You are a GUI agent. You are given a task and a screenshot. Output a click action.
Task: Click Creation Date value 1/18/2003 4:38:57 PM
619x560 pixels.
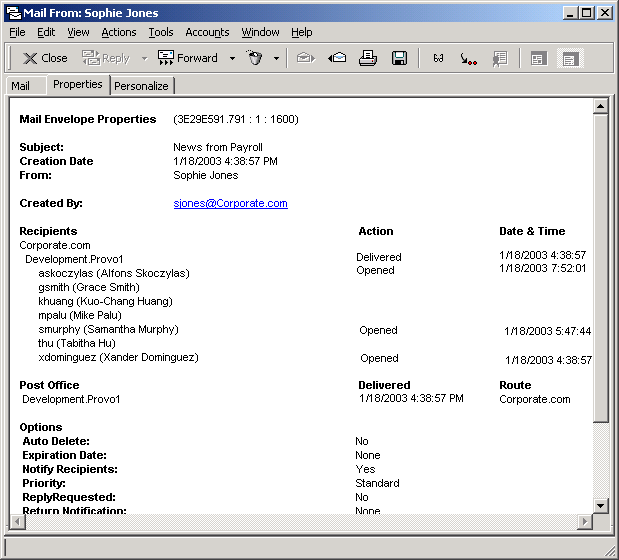(x=225, y=161)
